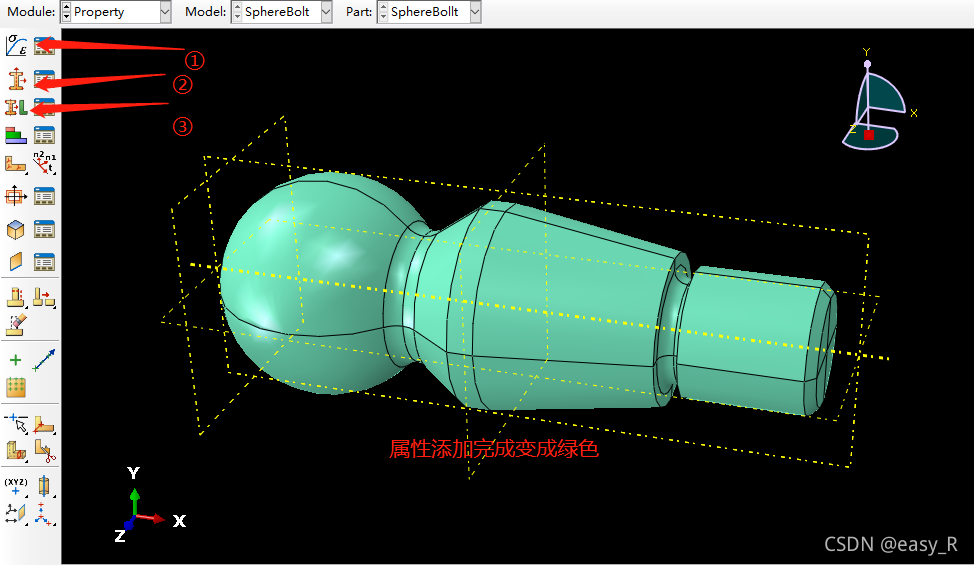Select the scissors cut tool

click(x=44, y=452)
